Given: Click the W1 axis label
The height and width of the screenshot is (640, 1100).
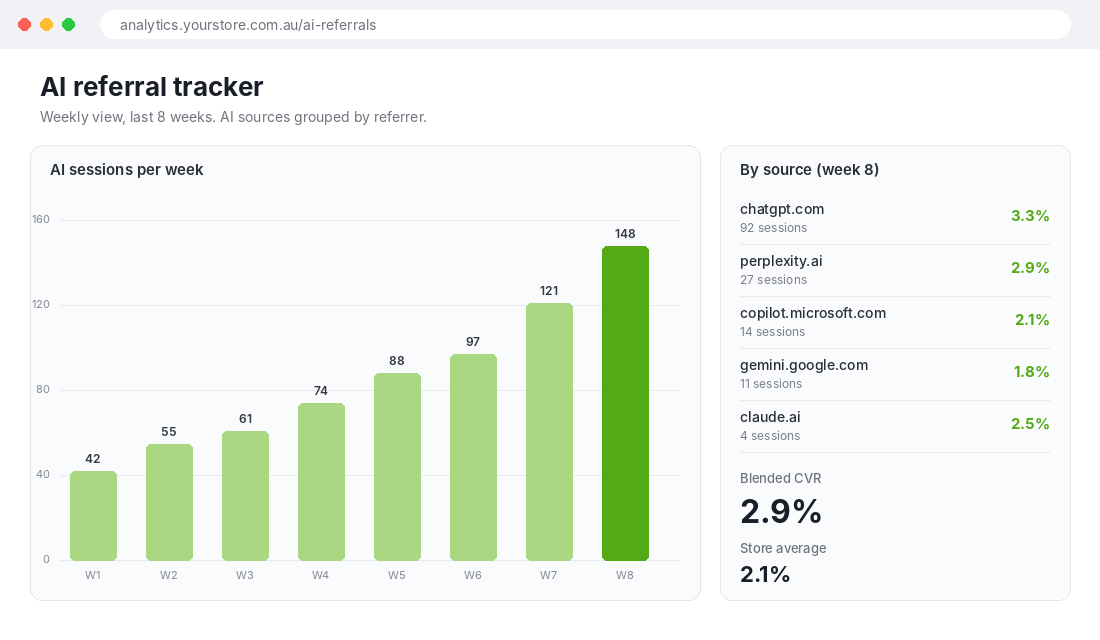Looking at the screenshot, I should (93, 575).
